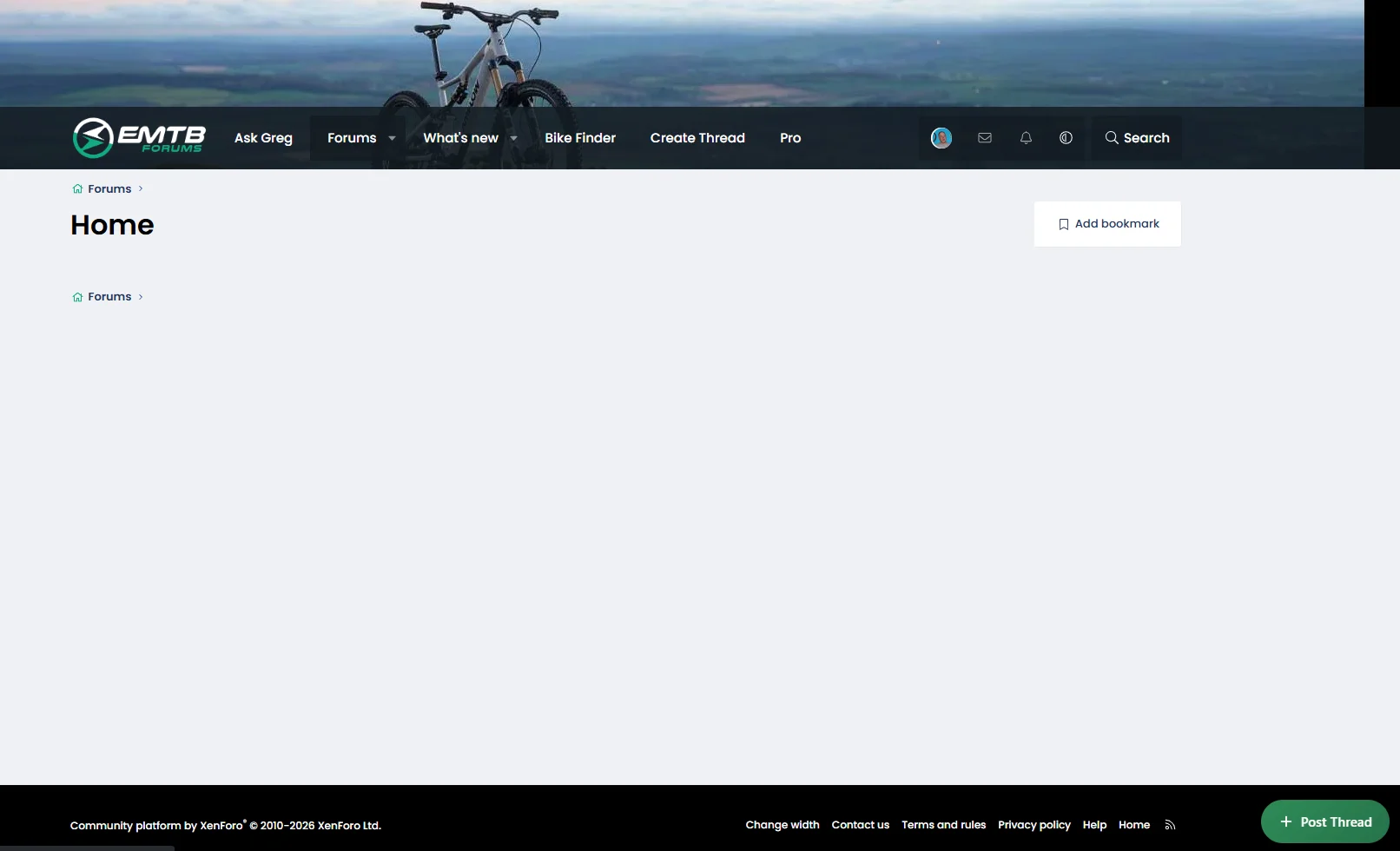Screen dimensions: 1400x851
Task: Open the bell alerts icon
Action: tap(1026, 138)
